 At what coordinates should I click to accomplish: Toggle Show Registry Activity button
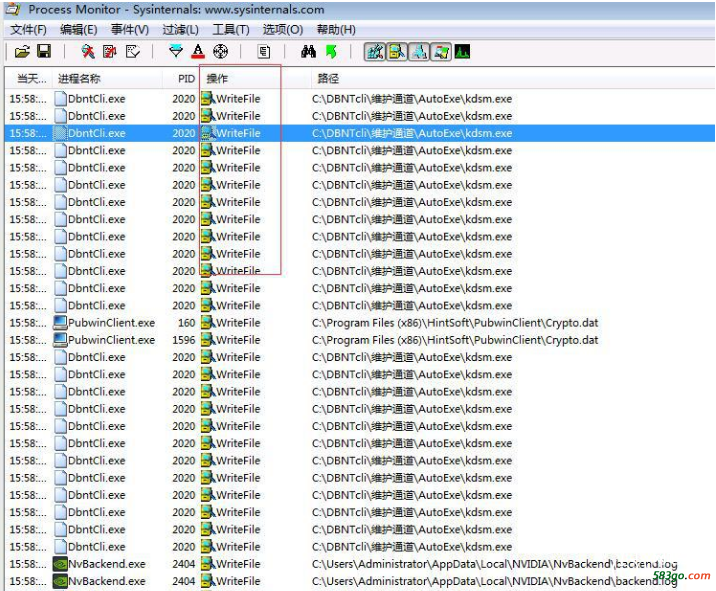pos(375,51)
